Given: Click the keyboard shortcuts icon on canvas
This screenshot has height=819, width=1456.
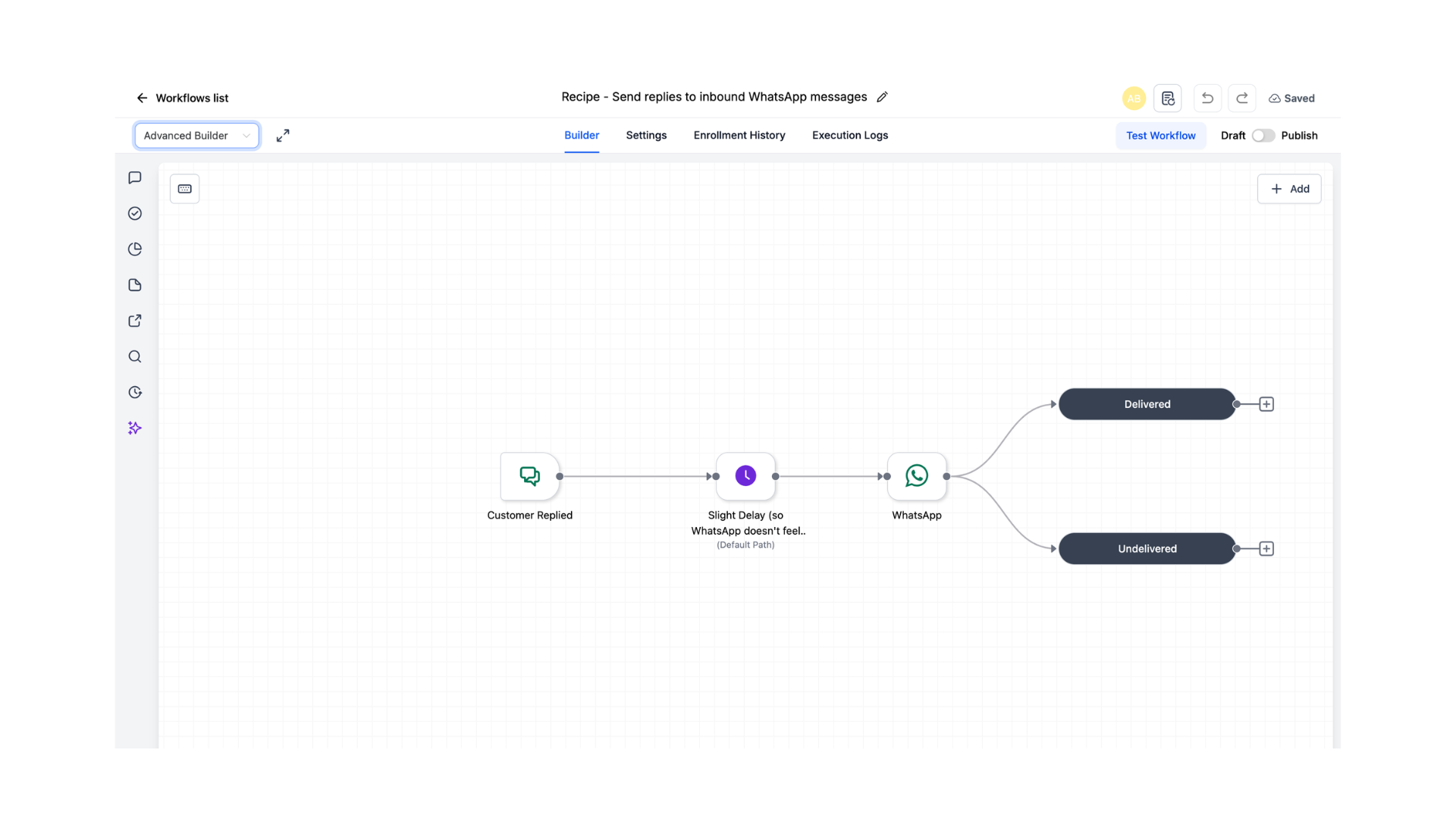Looking at the screenshot, I should point(184,189).
